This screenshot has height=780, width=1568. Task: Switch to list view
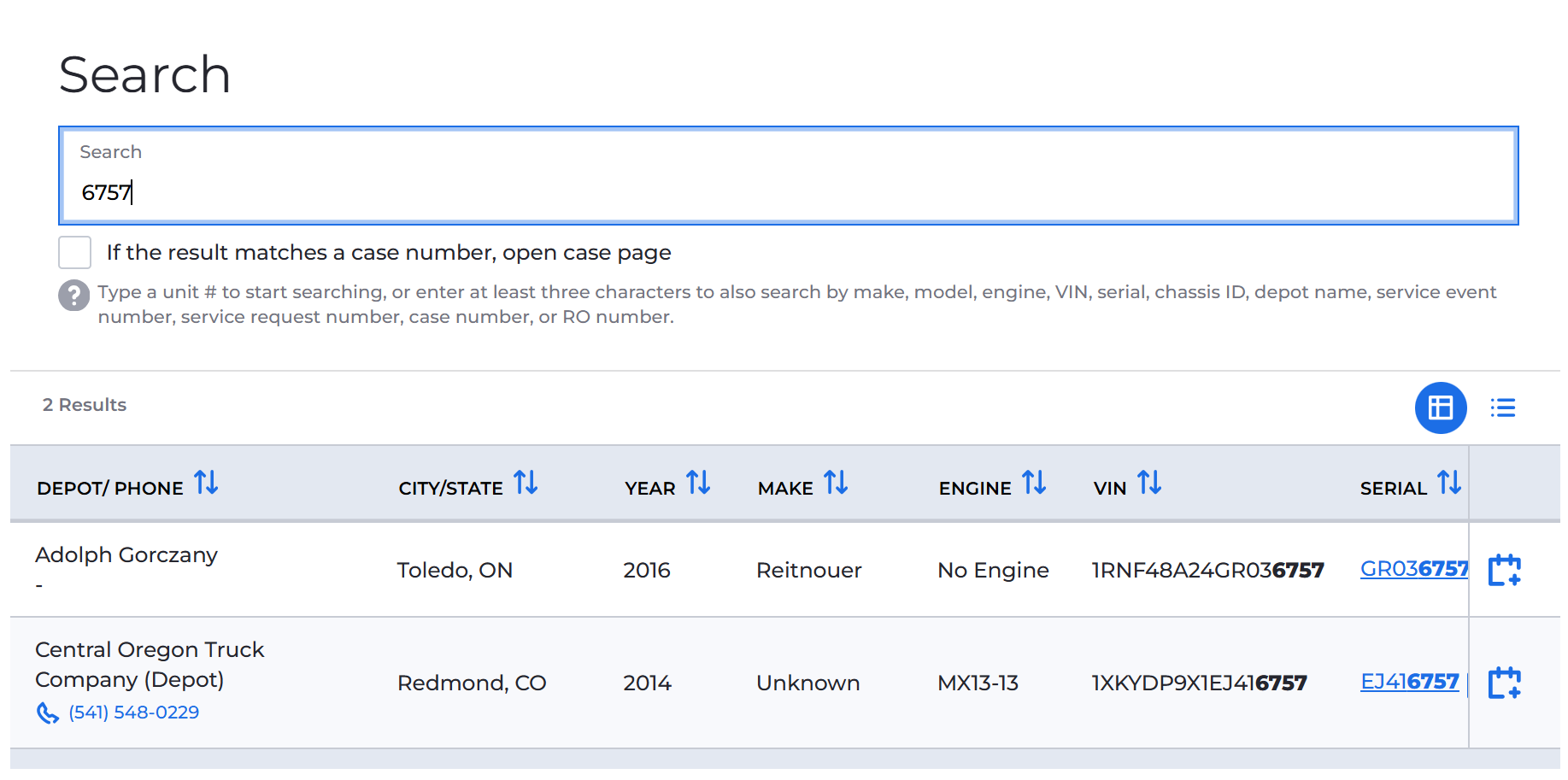[1503, 408]
